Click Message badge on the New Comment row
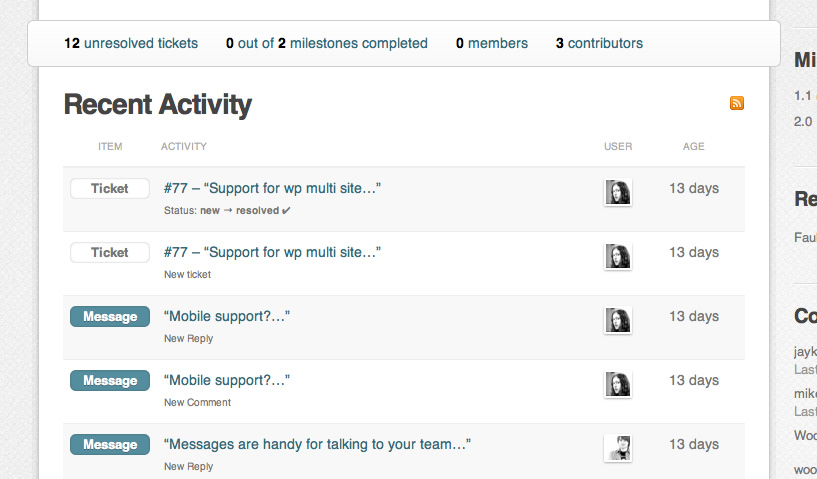This screenshot has height=479, width=817. (x=110, y=381)
